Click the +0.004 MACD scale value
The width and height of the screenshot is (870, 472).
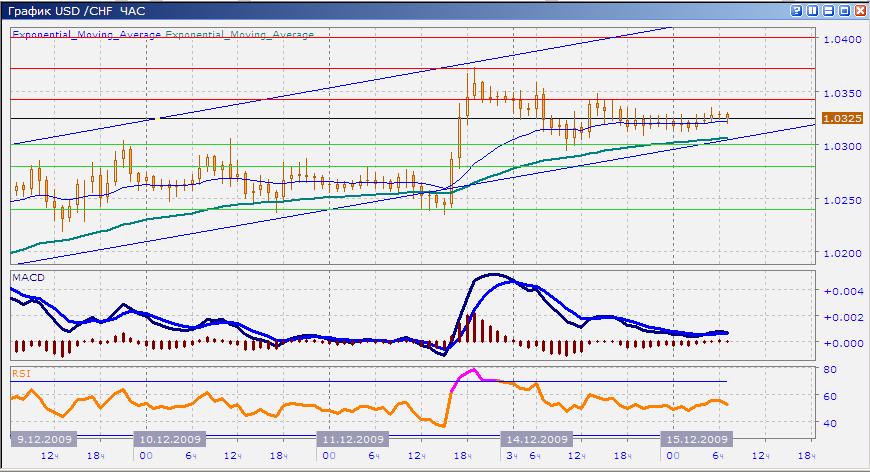tap(844, 291)
